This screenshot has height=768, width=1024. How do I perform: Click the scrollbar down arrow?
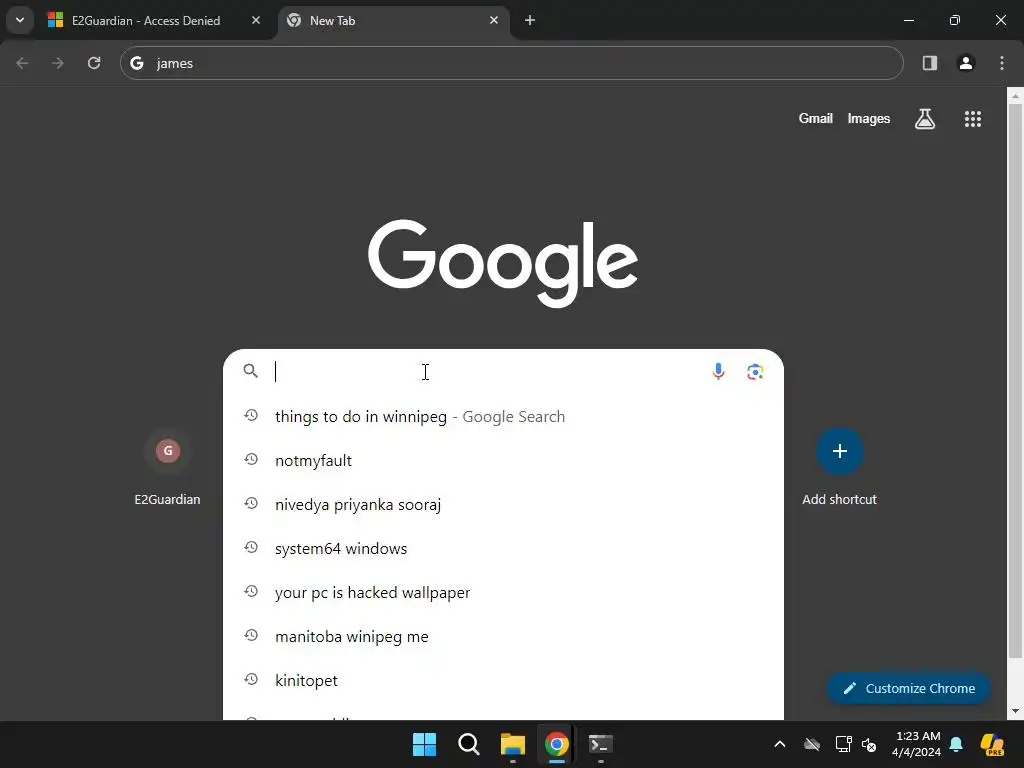coord(1015,711)
